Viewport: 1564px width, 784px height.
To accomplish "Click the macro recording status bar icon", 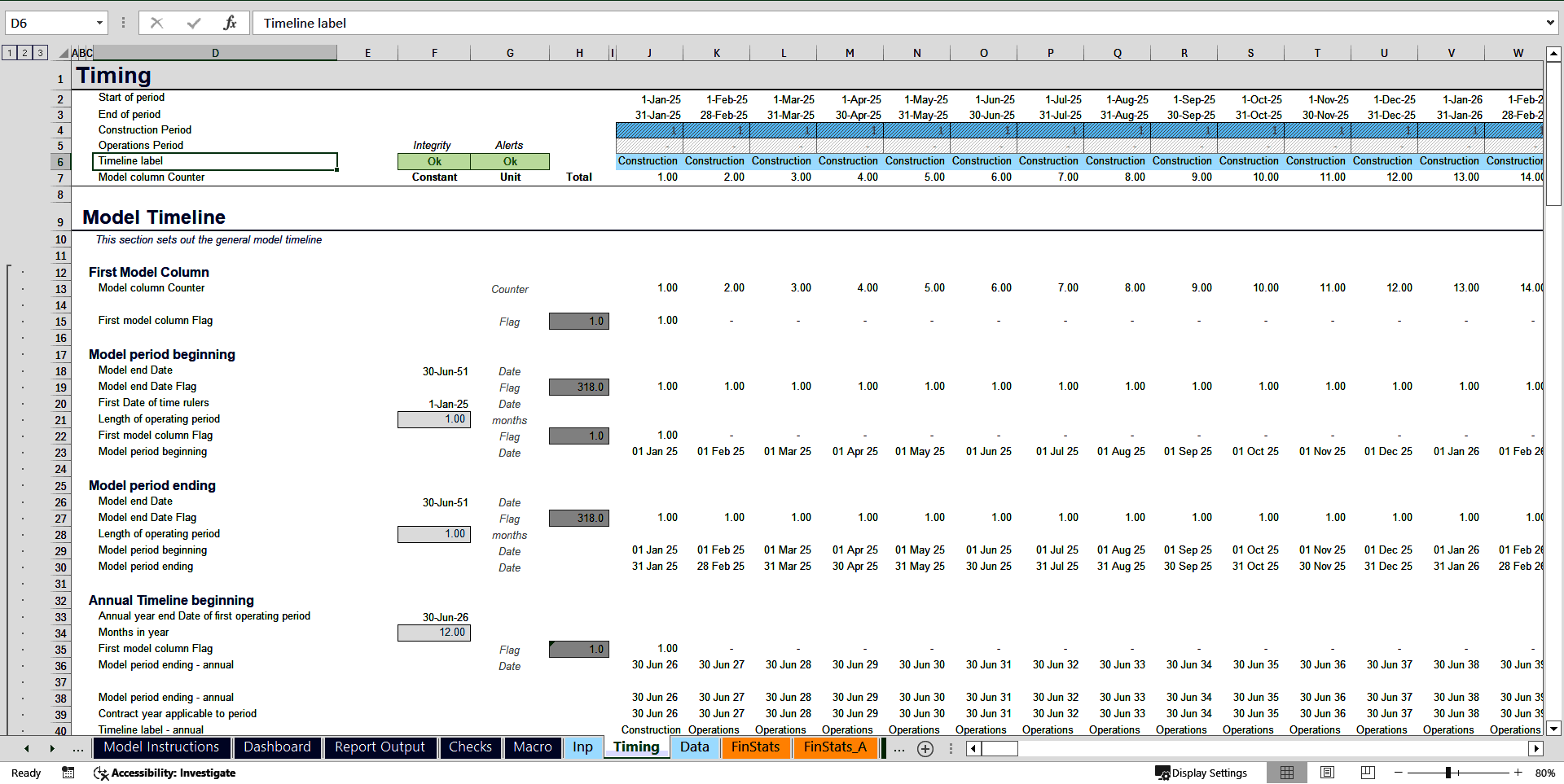I will (x=68, y=773).
